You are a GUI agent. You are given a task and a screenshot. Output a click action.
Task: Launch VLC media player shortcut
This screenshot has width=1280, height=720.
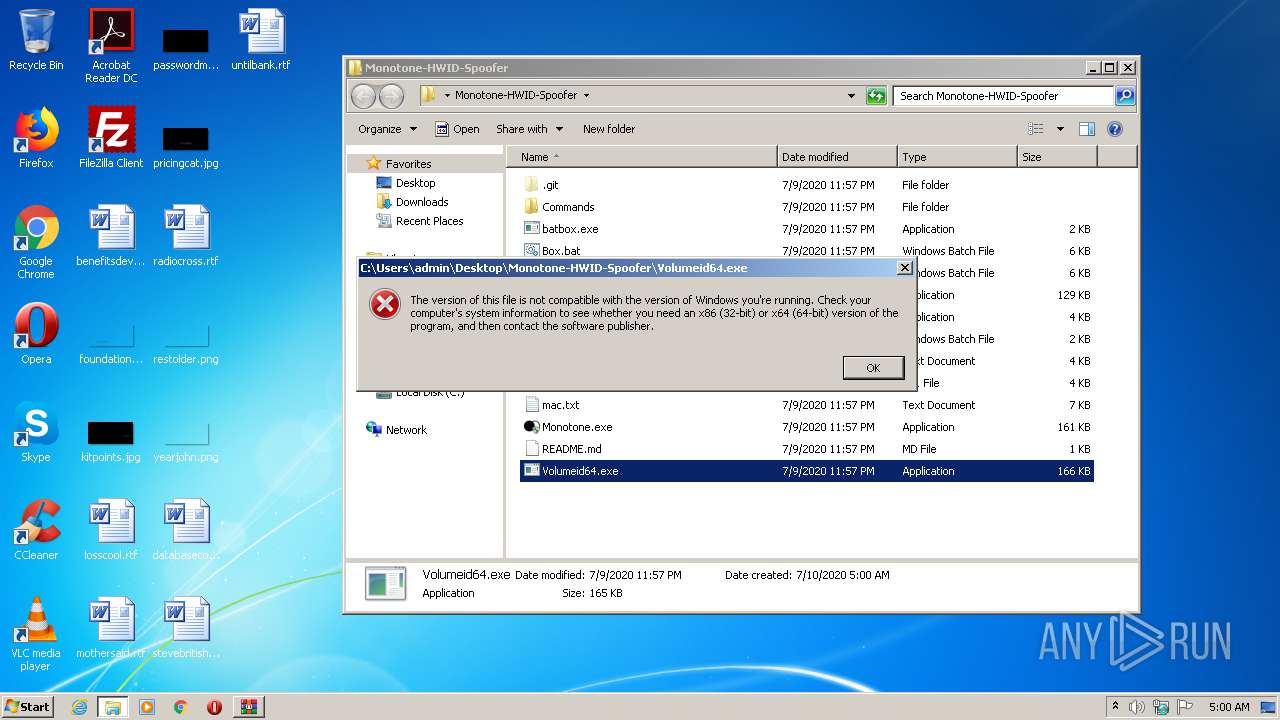[36, 634]
